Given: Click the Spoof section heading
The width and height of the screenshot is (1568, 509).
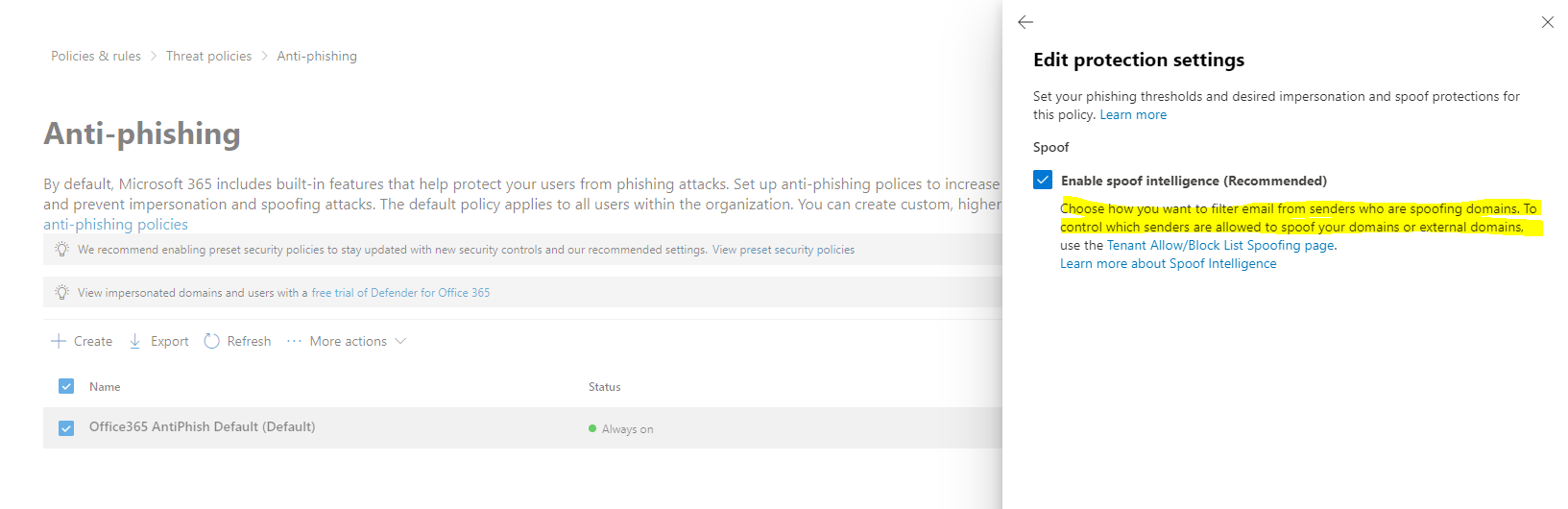Looking at the screenshot, I should coord(1050,147).
